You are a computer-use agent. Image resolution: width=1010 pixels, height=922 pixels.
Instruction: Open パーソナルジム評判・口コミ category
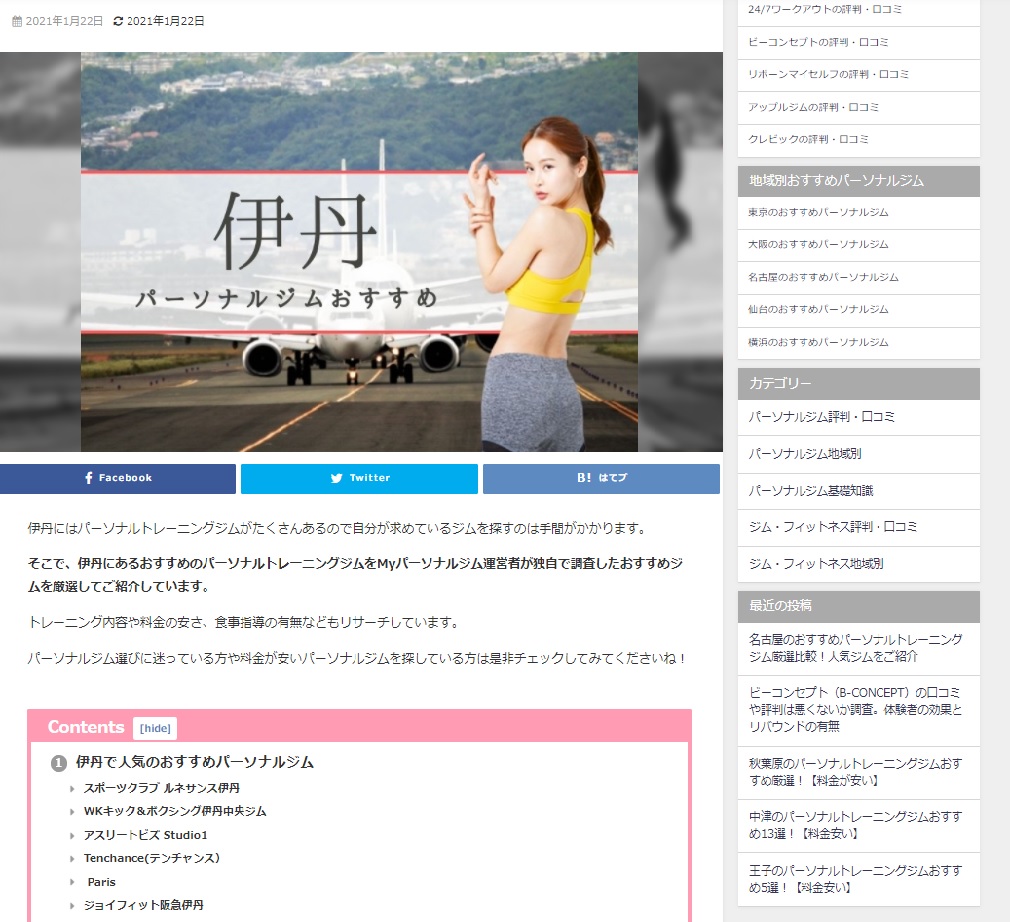click(x=821, y=417)
